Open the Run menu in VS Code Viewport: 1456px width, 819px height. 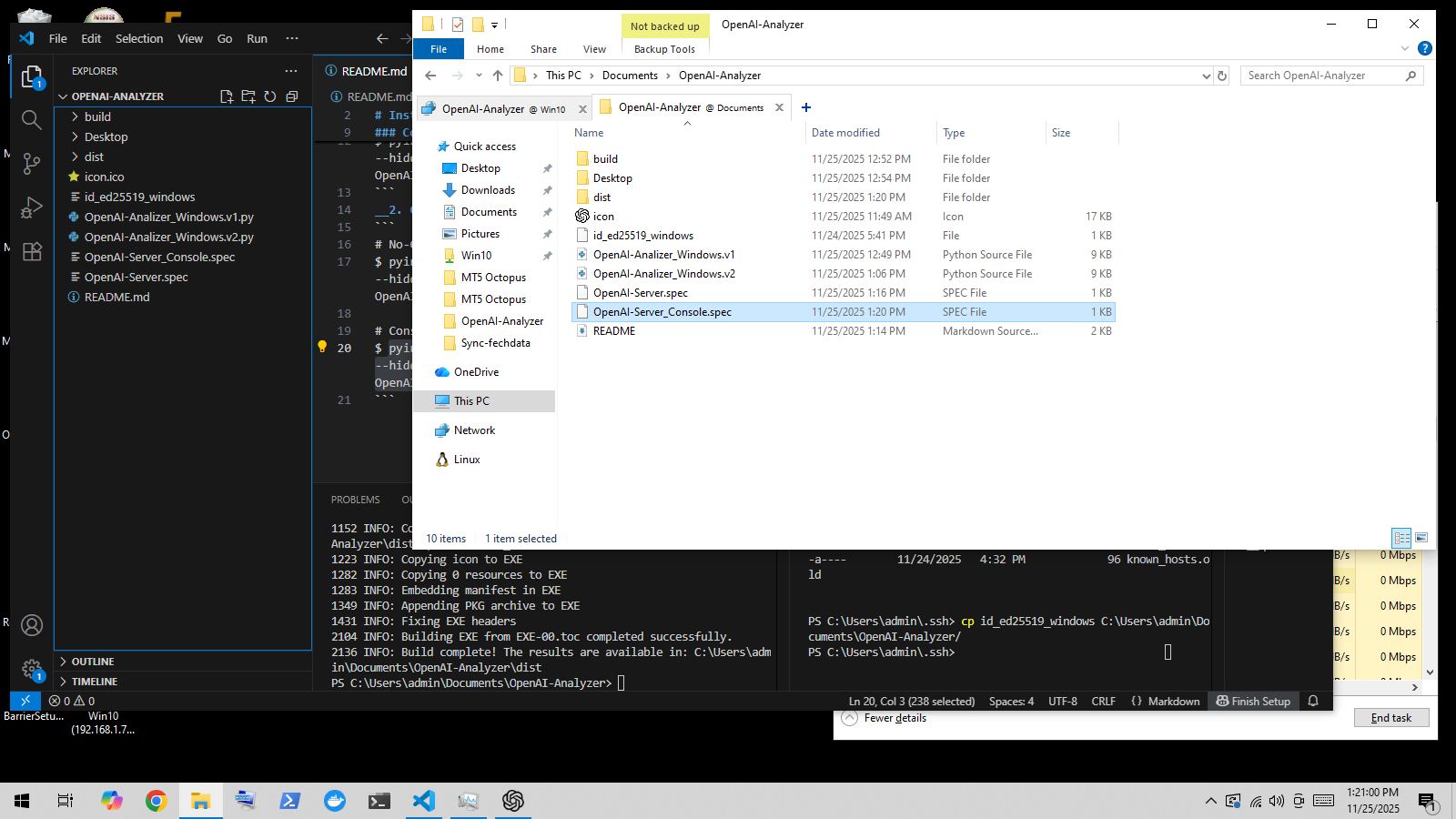257,38
